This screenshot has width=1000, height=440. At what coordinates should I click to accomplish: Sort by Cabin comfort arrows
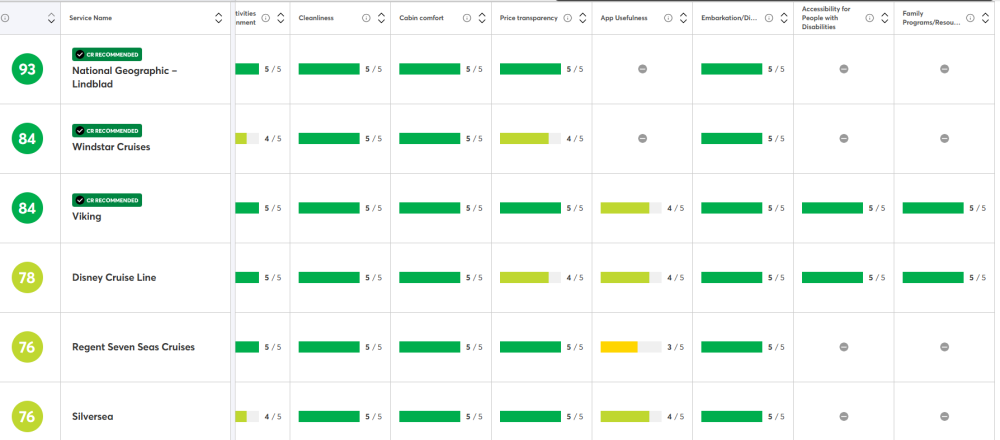click(482, 18)
